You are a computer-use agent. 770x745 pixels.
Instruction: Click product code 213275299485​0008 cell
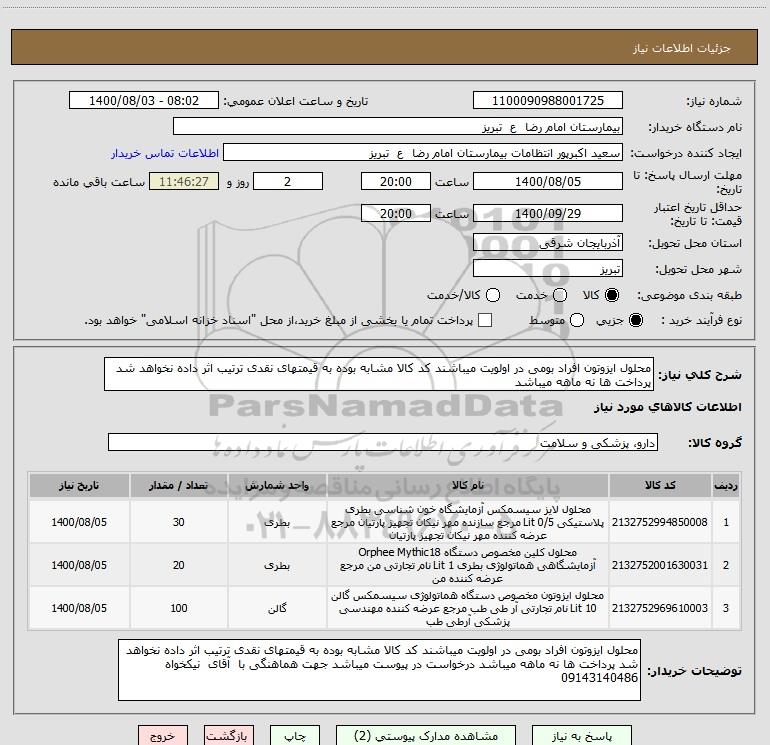[660, 522]
